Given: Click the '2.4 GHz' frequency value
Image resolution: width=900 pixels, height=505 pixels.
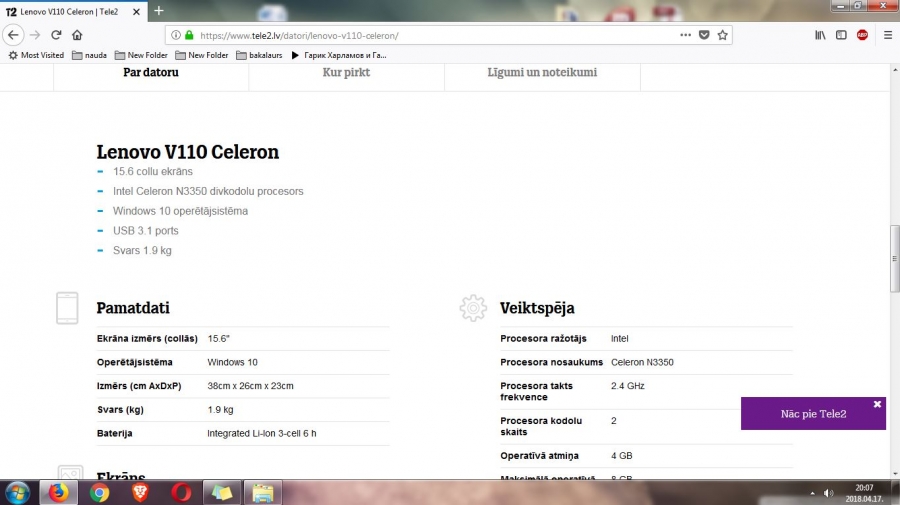Looking at the screenshot, I should [x=627, y=386].
